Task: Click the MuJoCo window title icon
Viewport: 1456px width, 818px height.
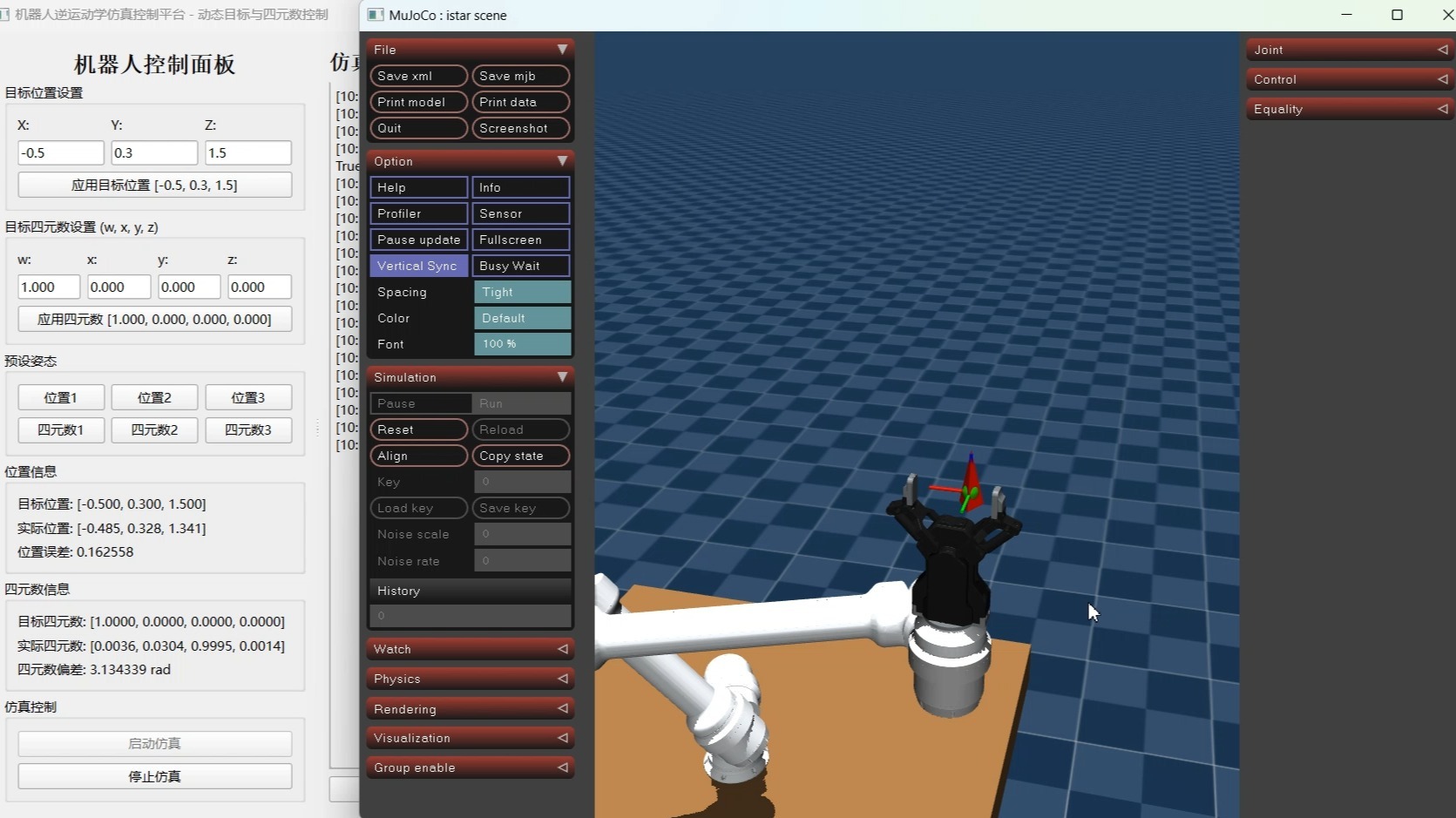Action: (376, 15)
